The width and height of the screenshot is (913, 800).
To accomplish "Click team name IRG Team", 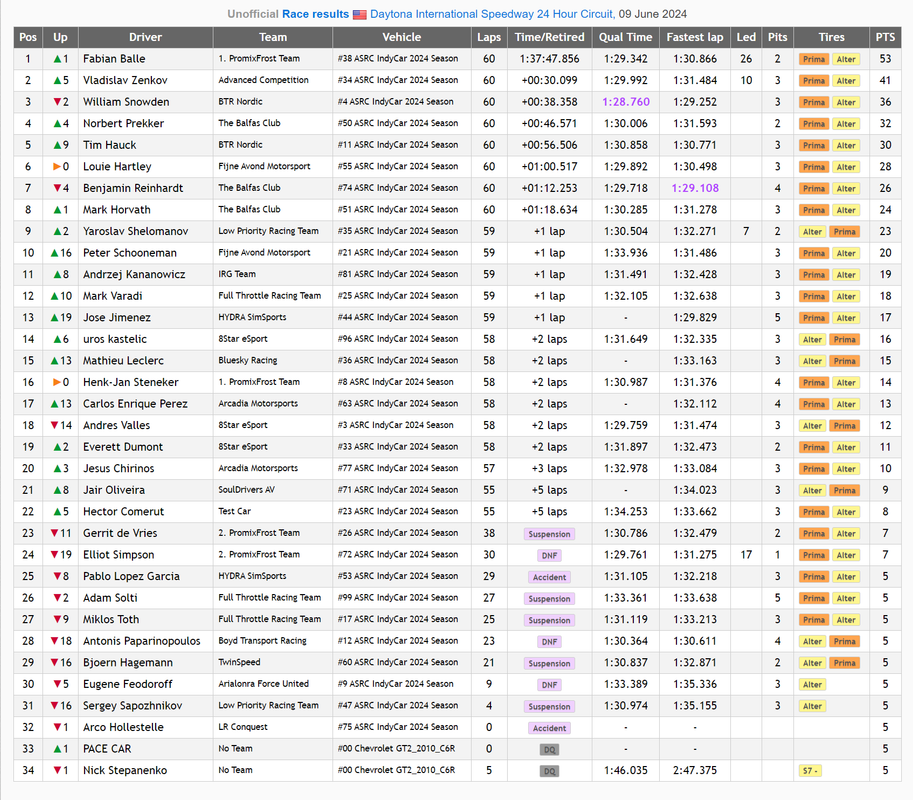I will (x=237, y=274).
